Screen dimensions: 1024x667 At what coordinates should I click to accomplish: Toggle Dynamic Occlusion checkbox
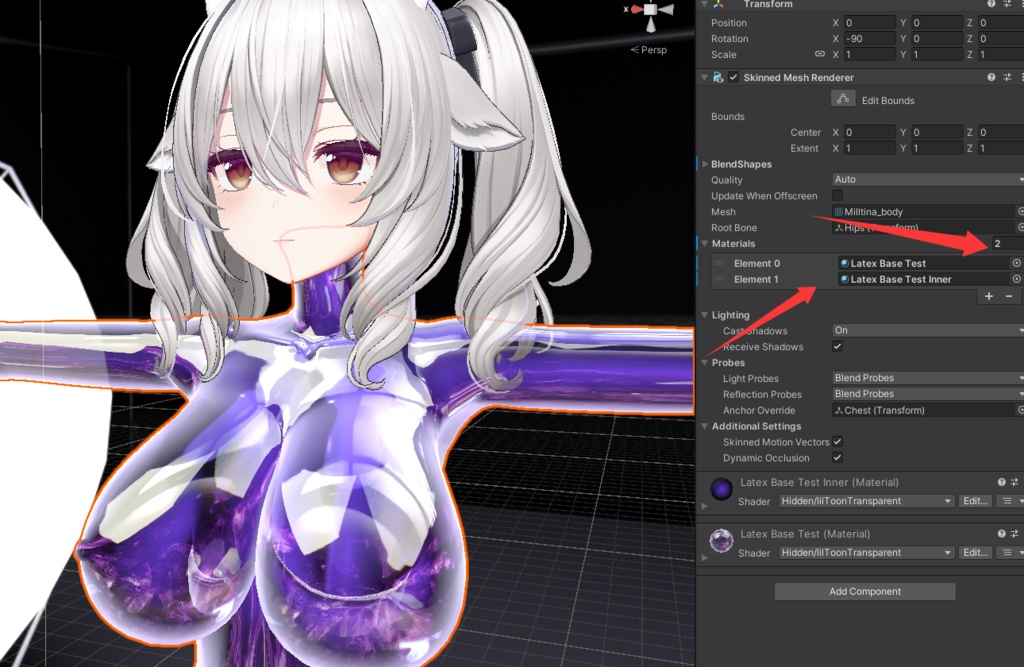(837, 457)
